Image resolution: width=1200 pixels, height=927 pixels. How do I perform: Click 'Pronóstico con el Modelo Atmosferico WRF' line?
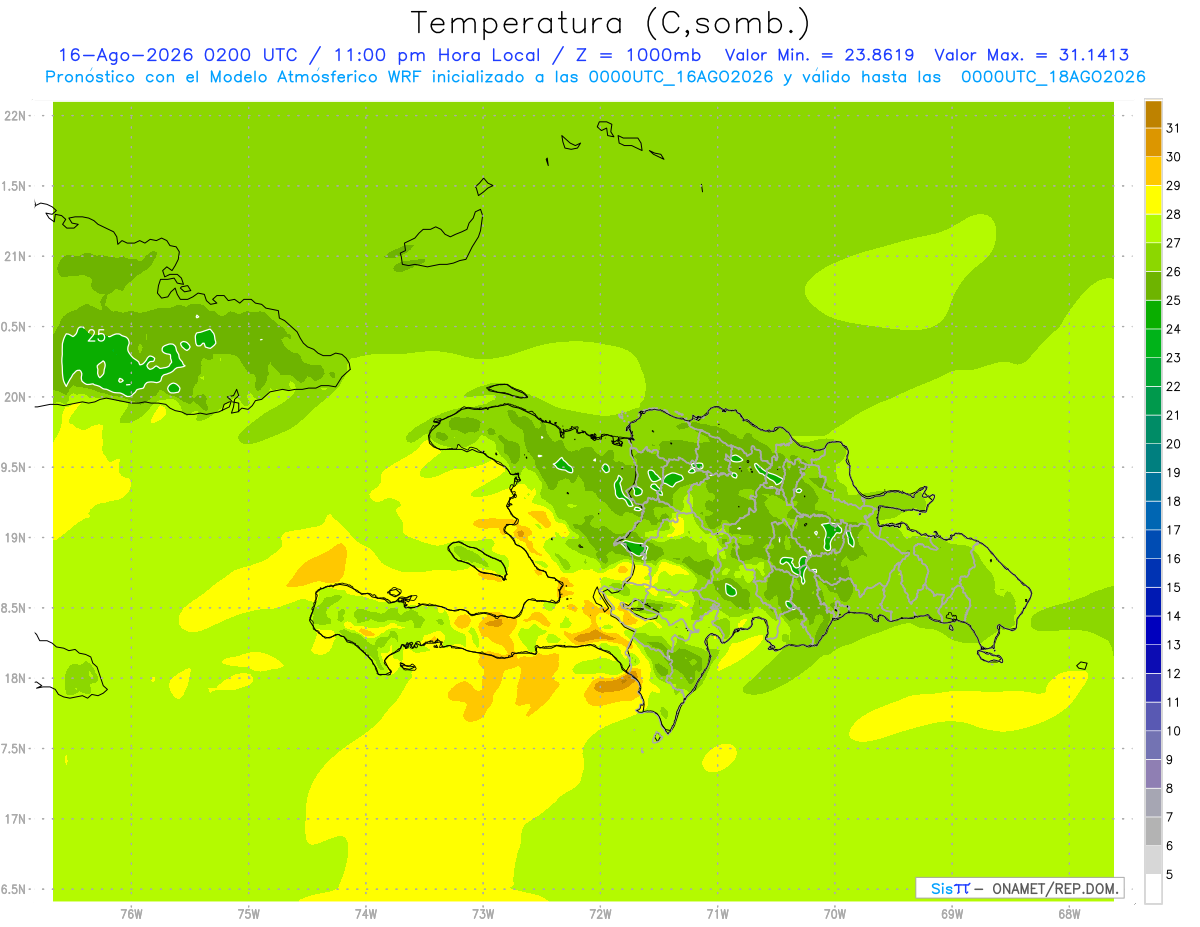(236, 77)
